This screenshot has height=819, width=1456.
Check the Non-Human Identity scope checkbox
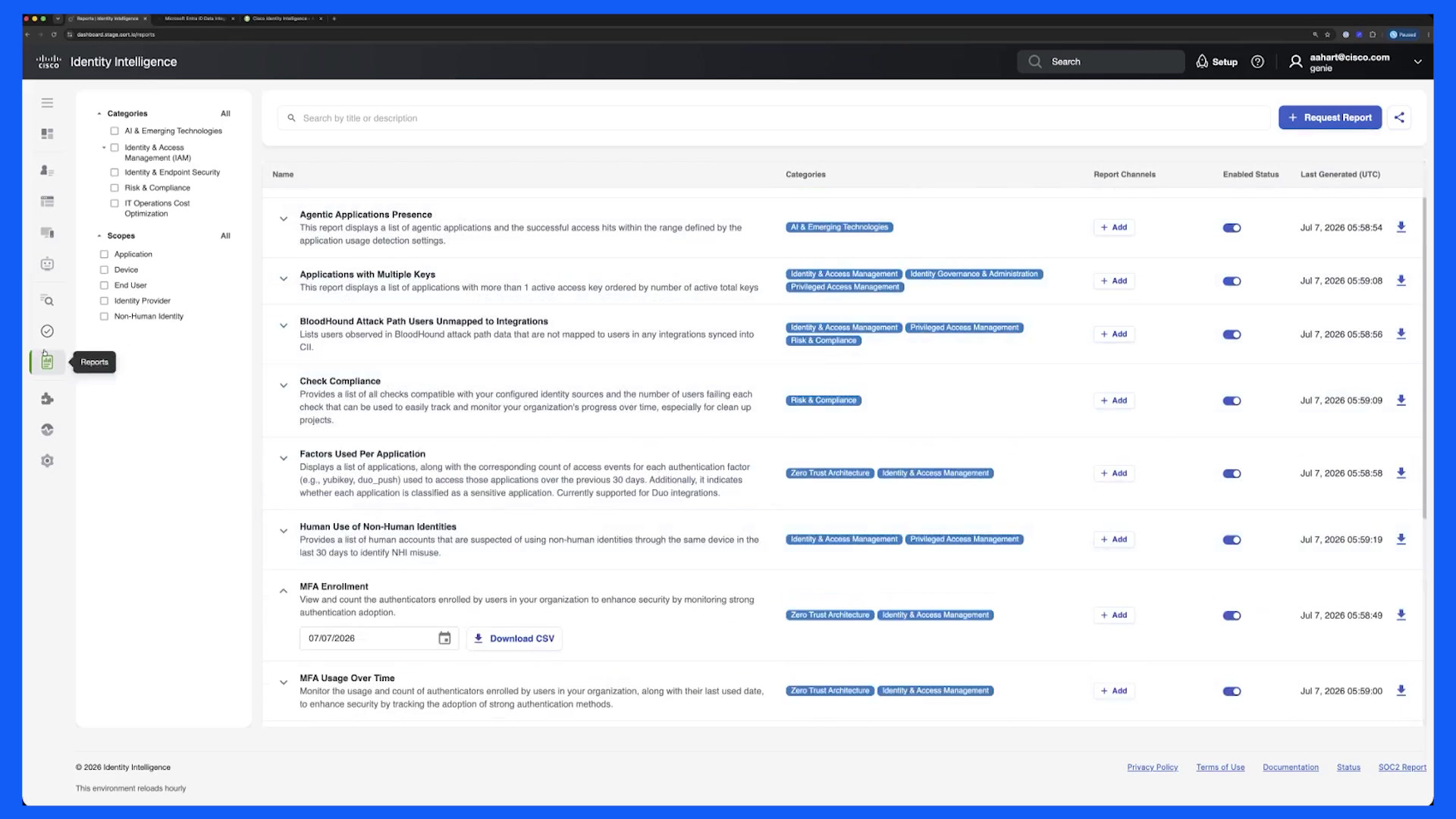pos(104,316)
